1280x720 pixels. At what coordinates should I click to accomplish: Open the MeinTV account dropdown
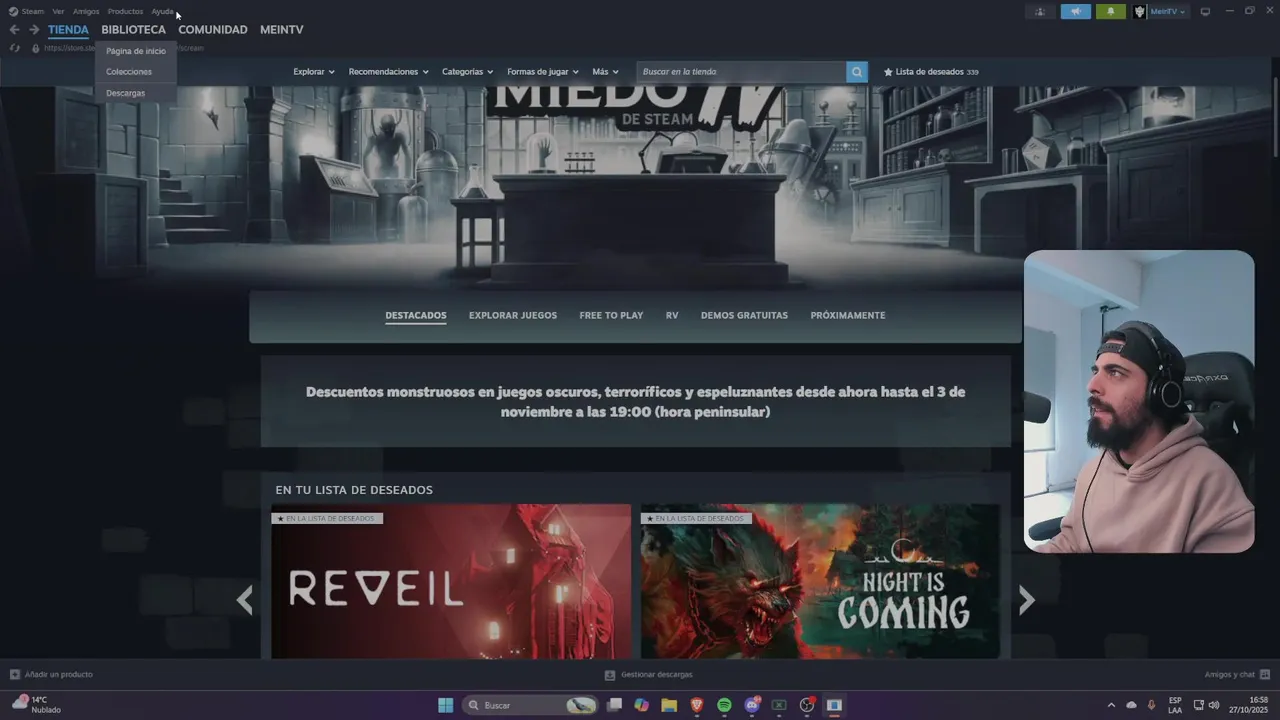pos(1168,12)
